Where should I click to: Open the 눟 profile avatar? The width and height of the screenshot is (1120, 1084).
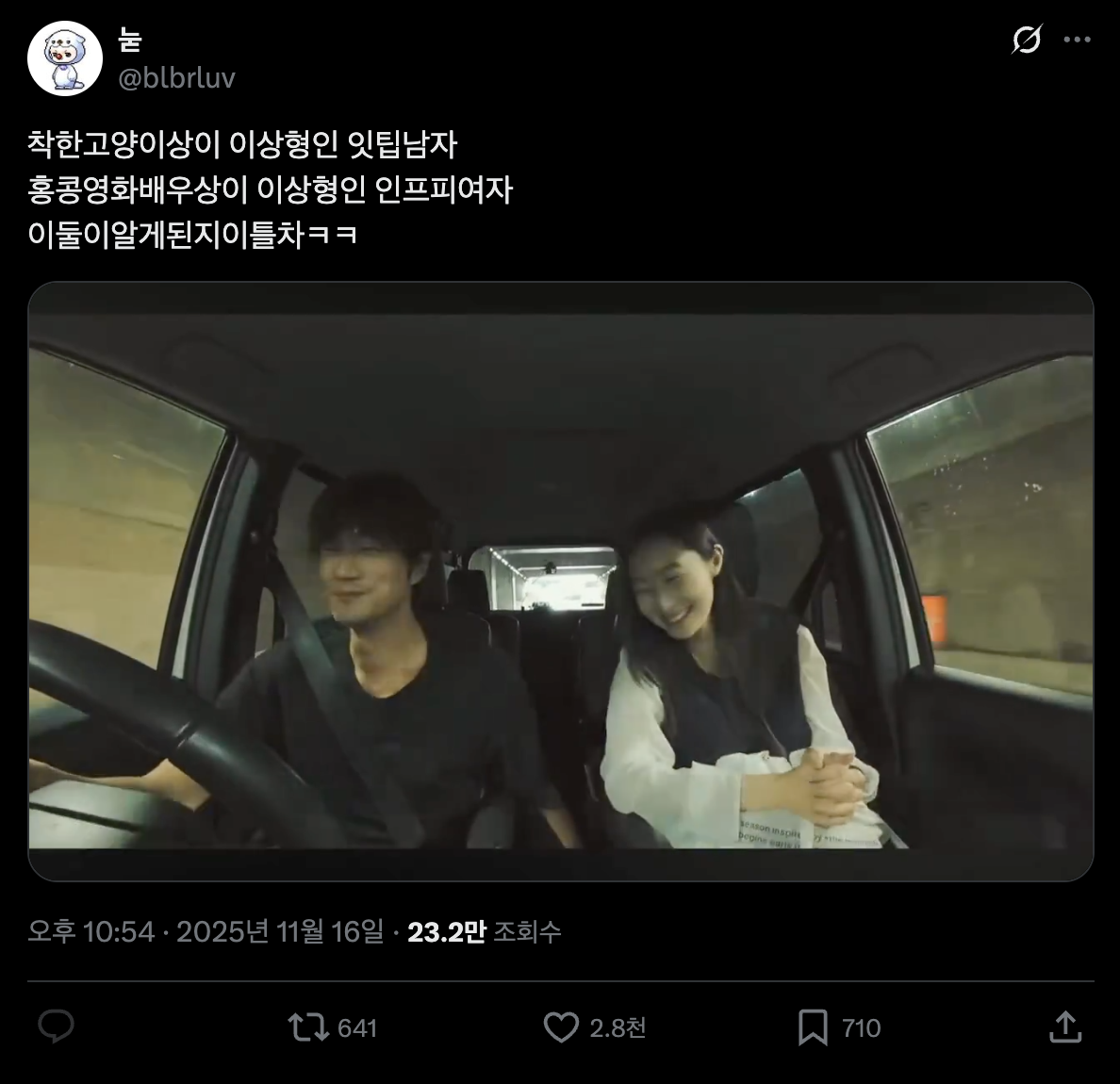(65, 58)
